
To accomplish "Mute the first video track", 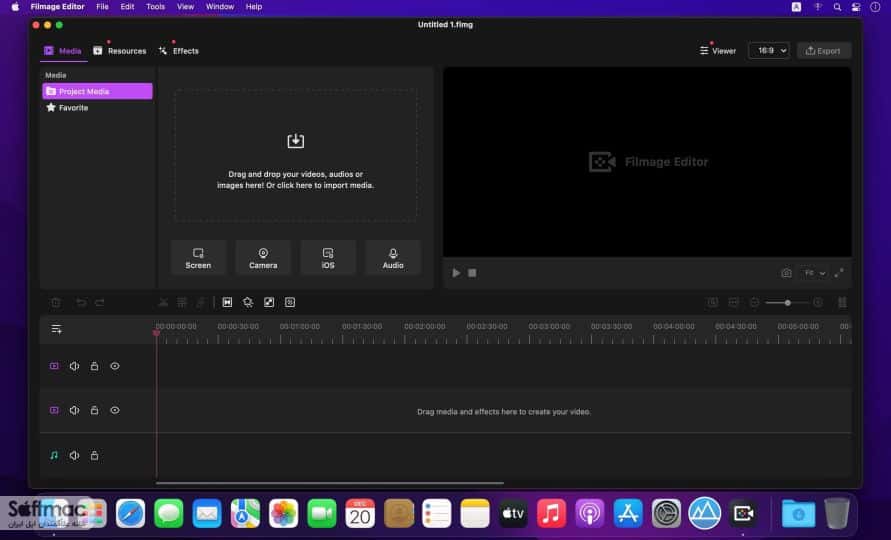I will [74, 366].
